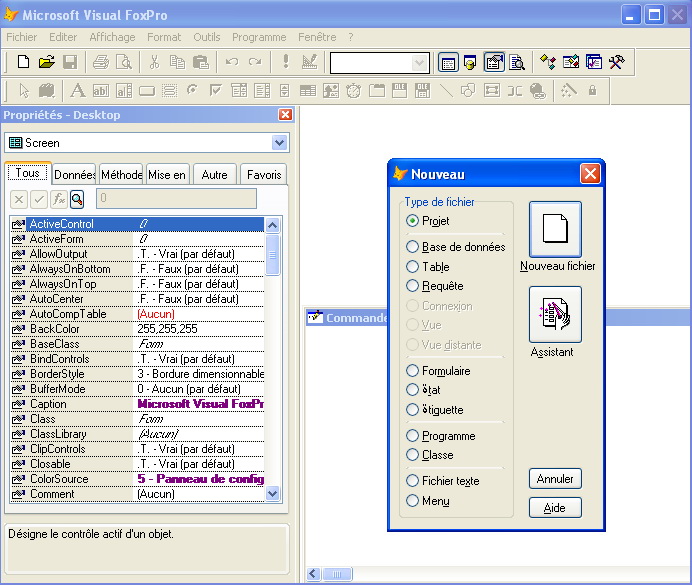
Task: Expand the Screen object dropdown
Action: pos(279,143)
